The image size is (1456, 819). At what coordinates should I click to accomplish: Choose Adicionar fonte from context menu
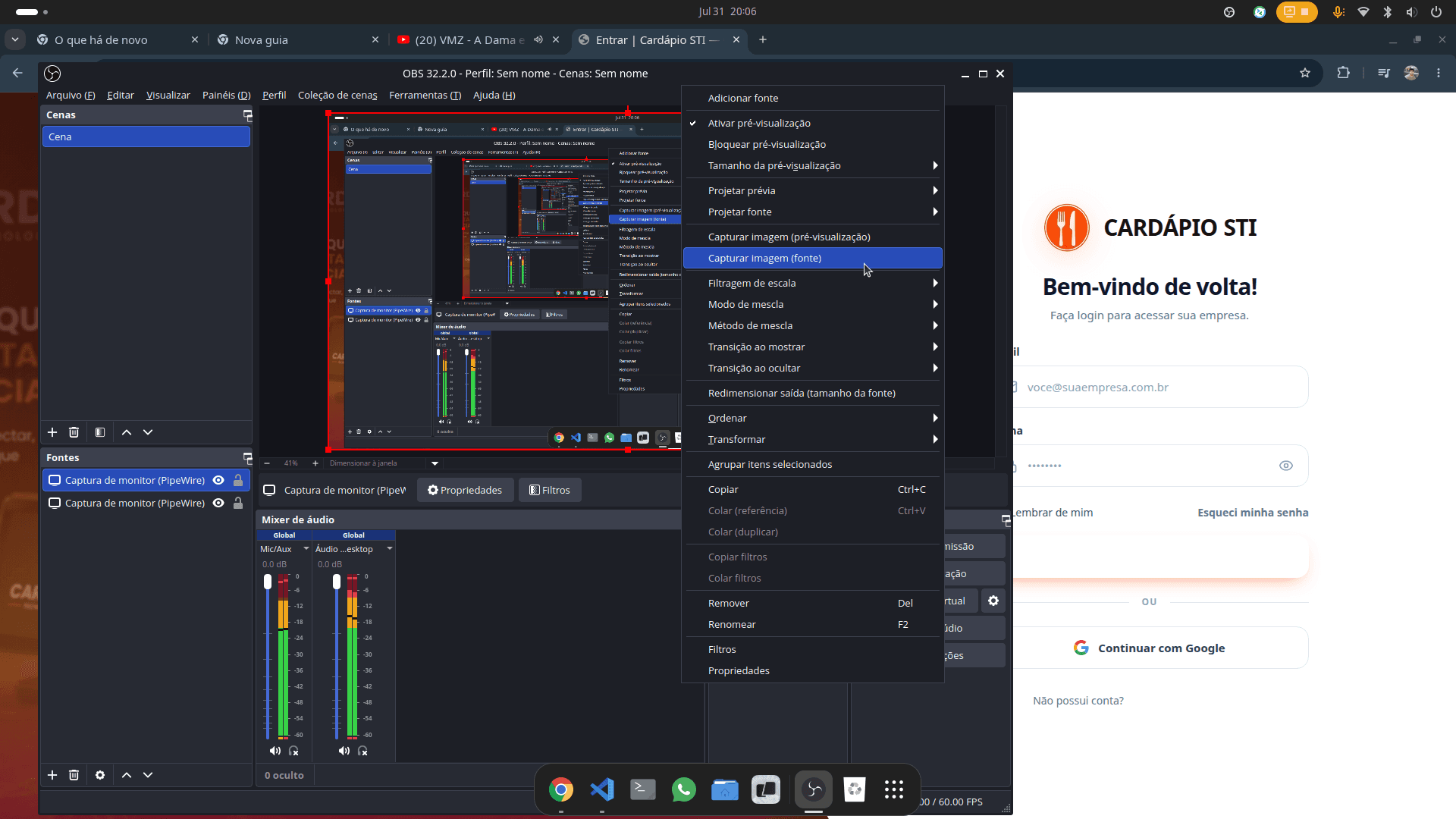point(813,98)
